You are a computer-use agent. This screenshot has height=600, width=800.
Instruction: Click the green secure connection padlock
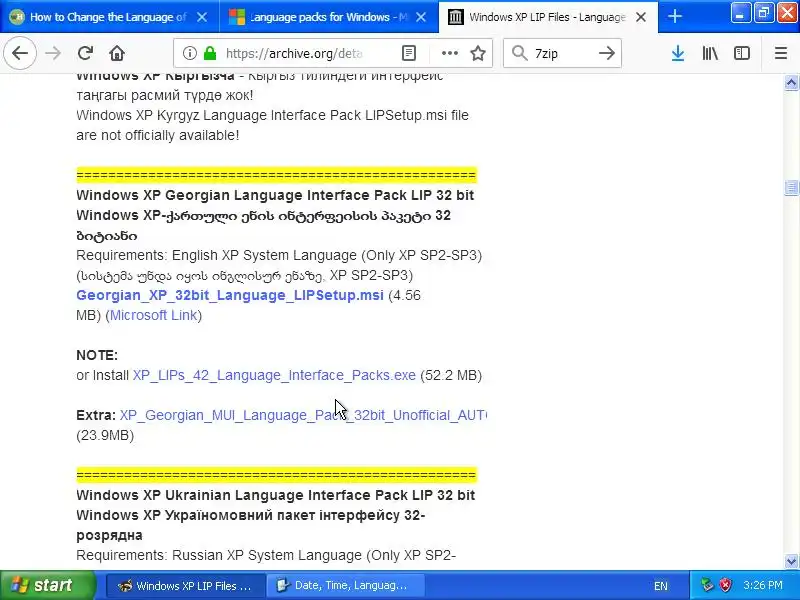(x=210, y=53)
